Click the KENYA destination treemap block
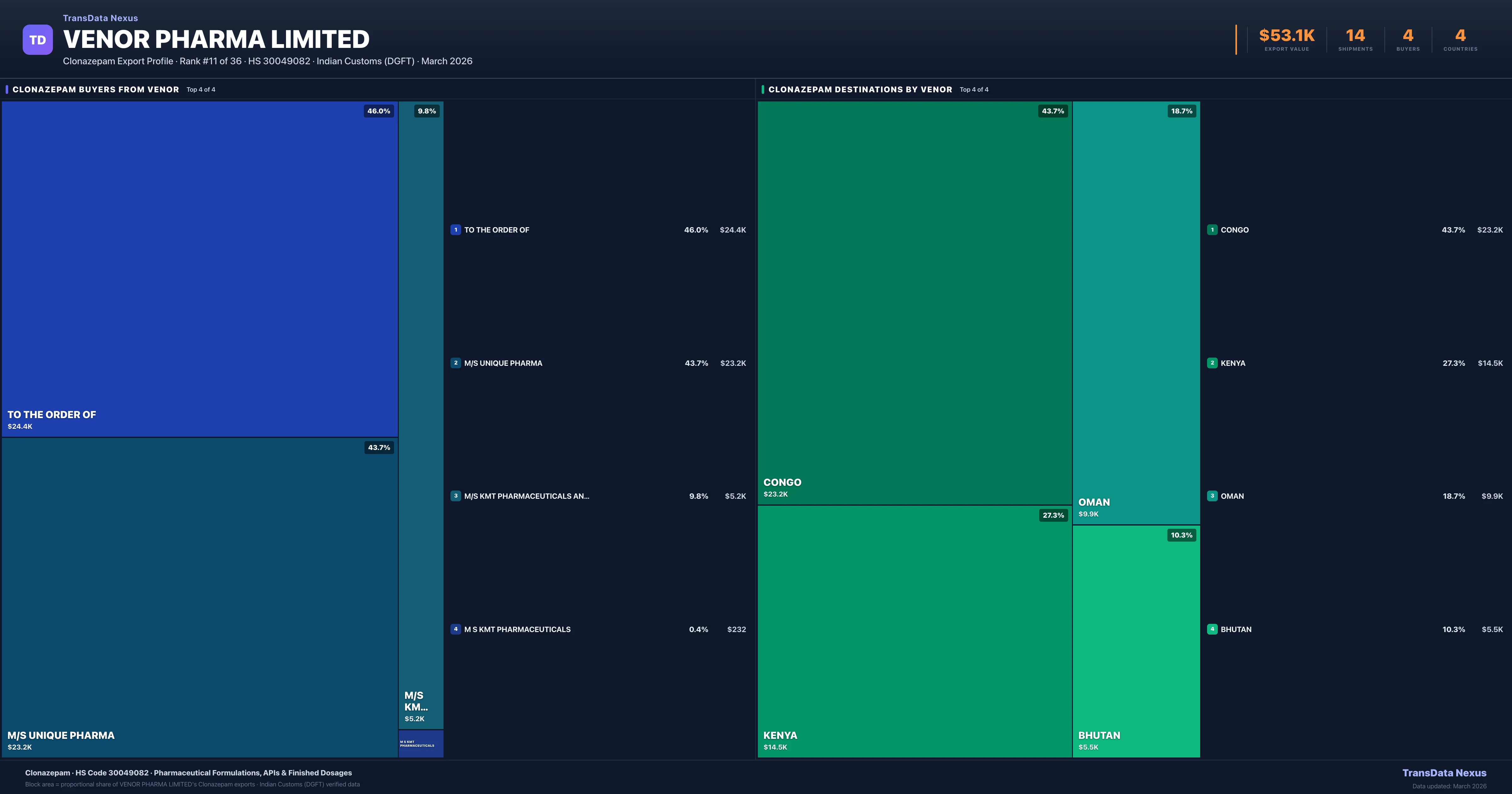 (x=914, y=631)
